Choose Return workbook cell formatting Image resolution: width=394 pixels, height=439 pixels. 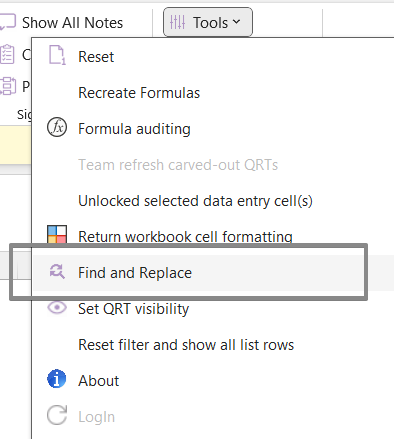[x=185, y=237]
